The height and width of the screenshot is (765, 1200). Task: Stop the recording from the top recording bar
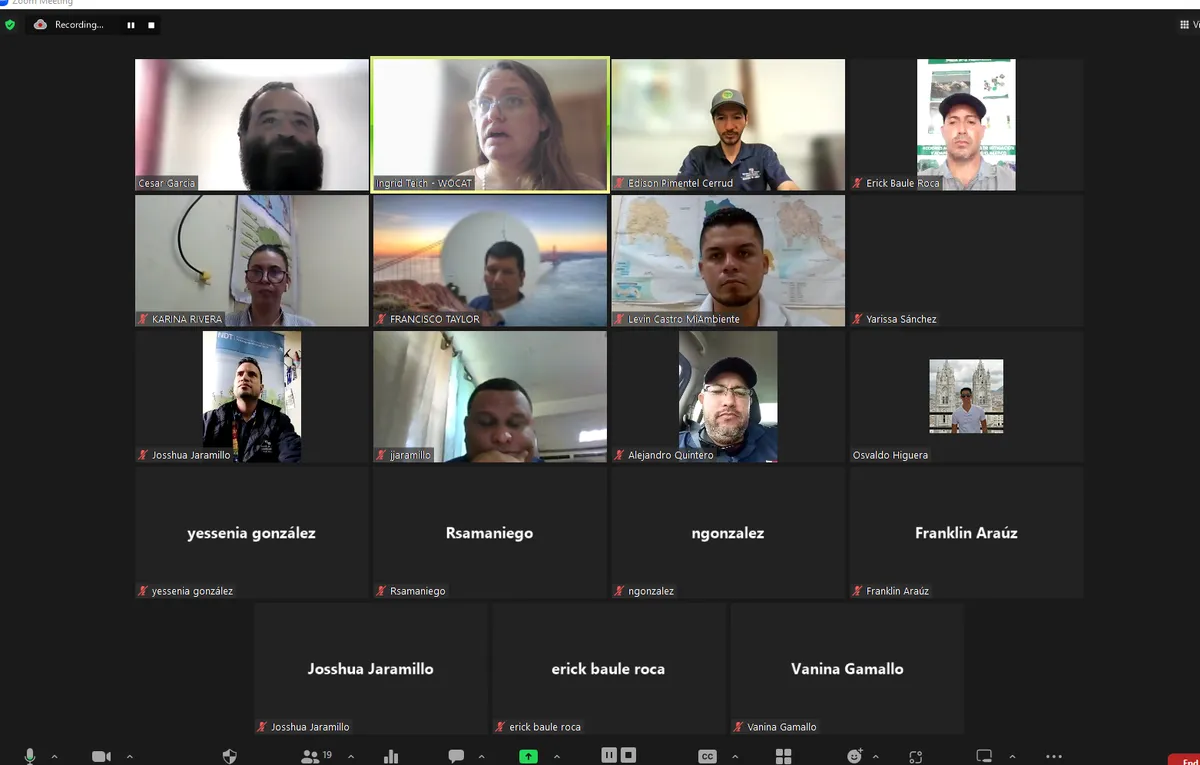tap(151, 25)
